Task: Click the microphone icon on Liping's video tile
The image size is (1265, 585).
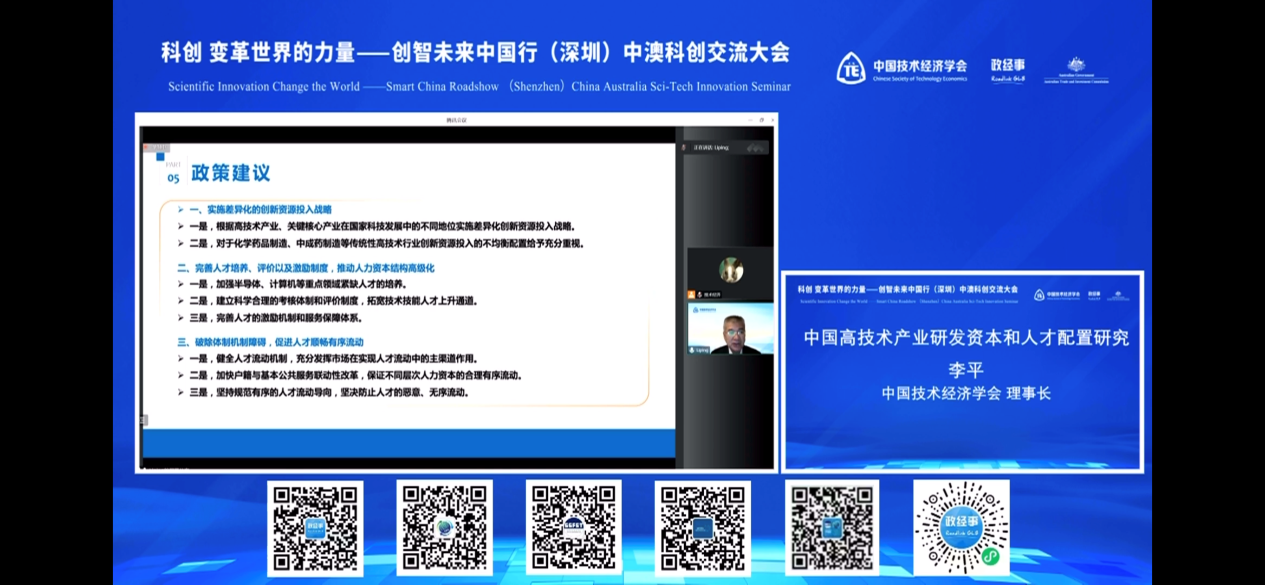Action: [691, 350]
